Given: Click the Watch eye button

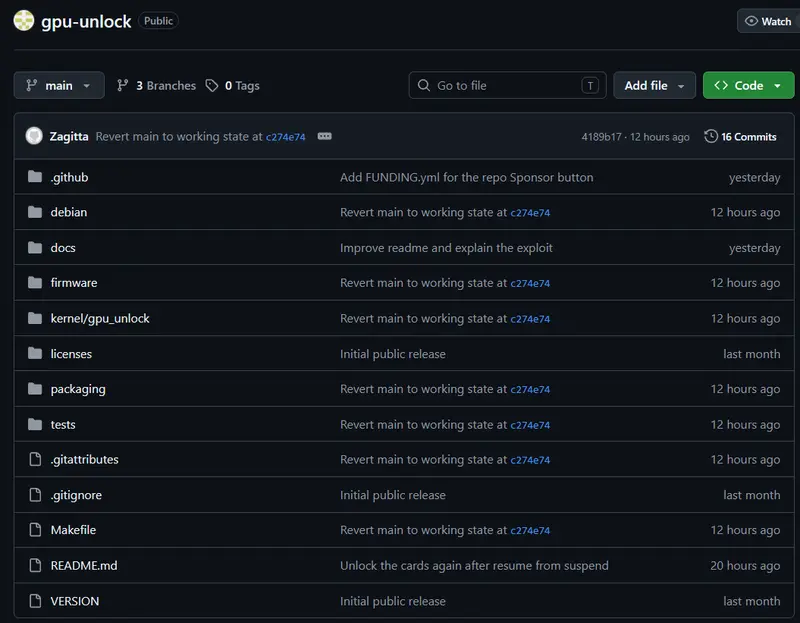Looking at the screenshot, I should click(x=768, y=21).
